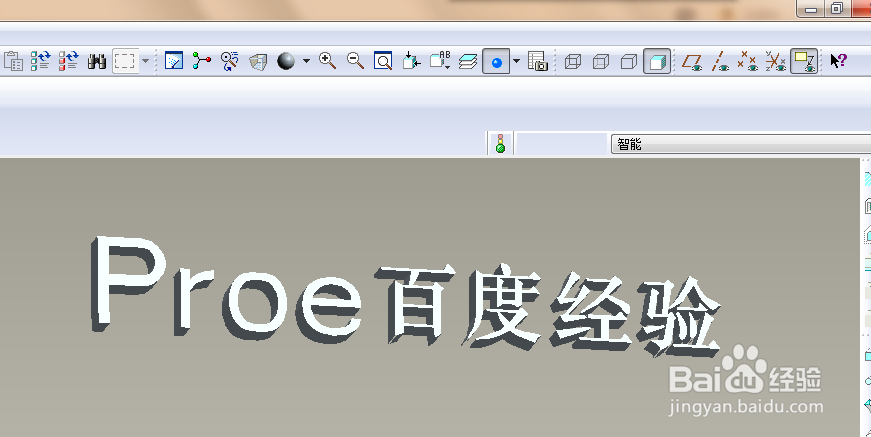The image size is (871, 437).
Task: Toggle datum points visibility
Action: 748,61
